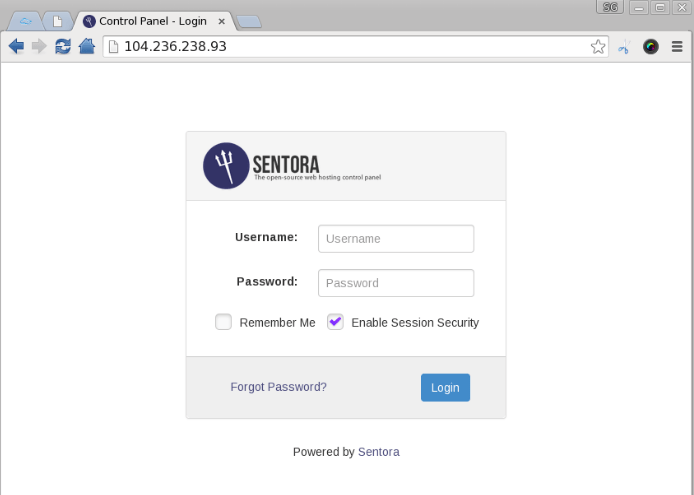
Task: Focus the Username input field
Action: click(396, 239)
